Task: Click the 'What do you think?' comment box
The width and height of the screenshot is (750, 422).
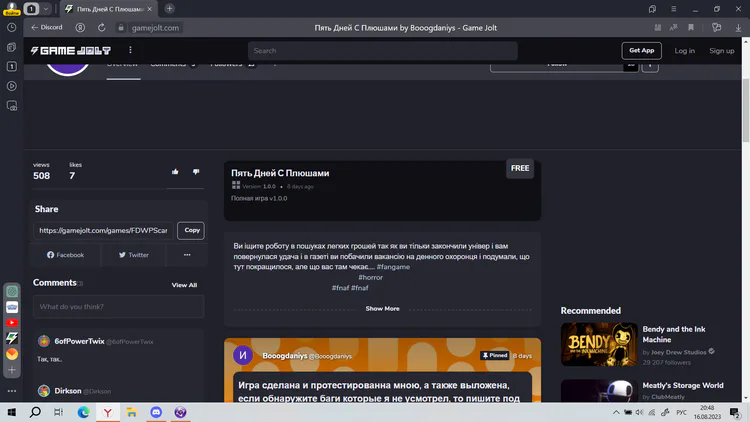Action: (x=119, y=307)
